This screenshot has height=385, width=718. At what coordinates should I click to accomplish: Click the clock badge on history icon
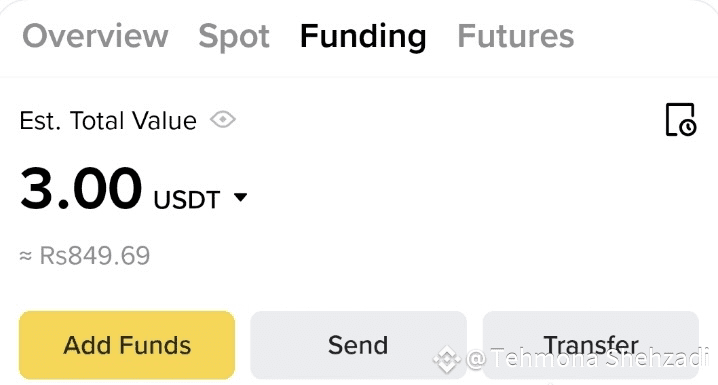[x=687, y=127]
